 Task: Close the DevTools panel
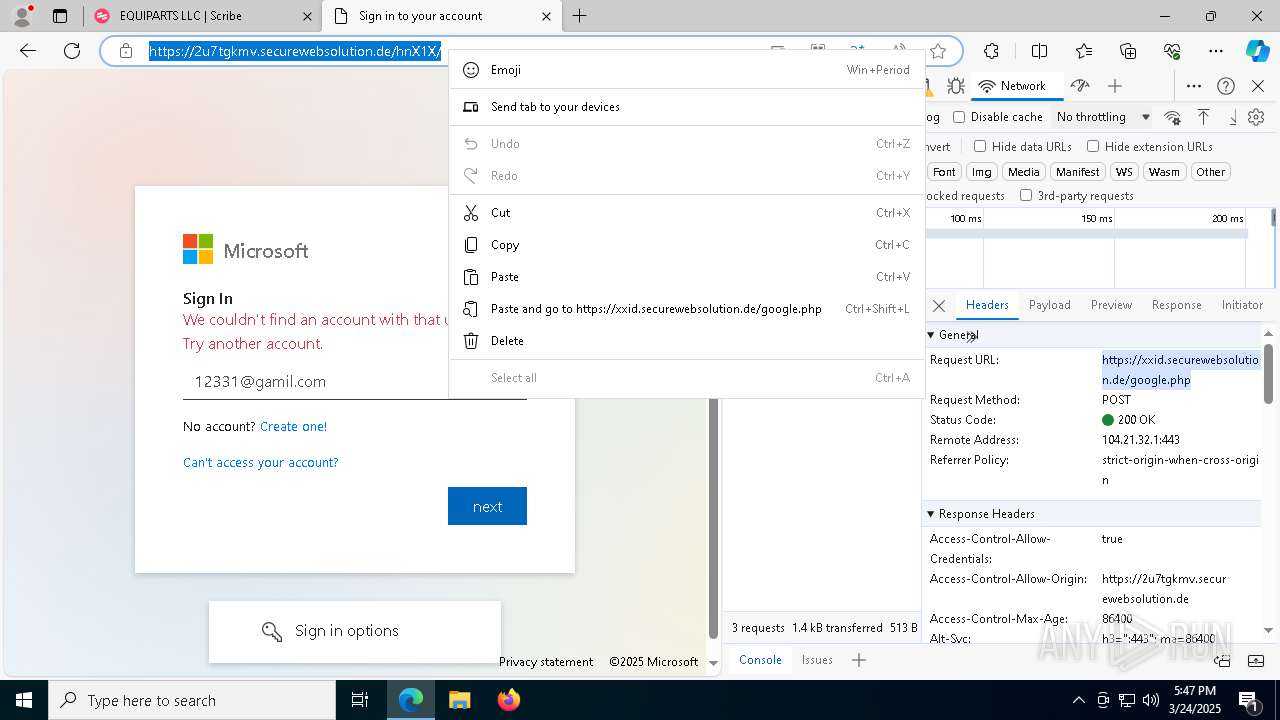(x=1258, y=86)
